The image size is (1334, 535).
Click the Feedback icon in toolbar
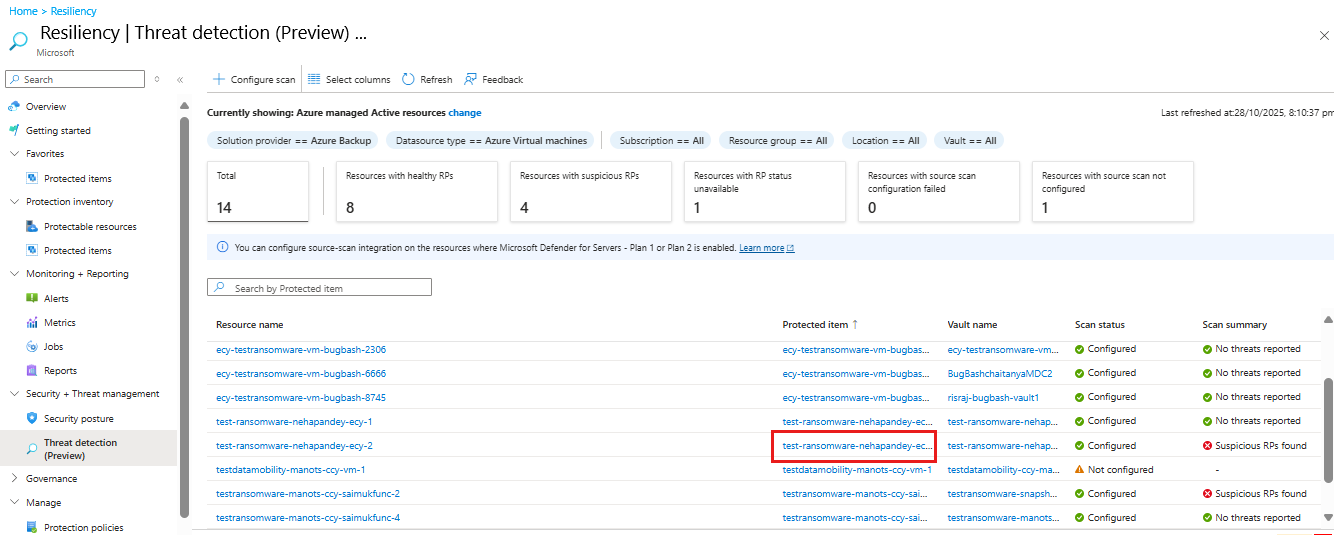[x=470, y=79]
